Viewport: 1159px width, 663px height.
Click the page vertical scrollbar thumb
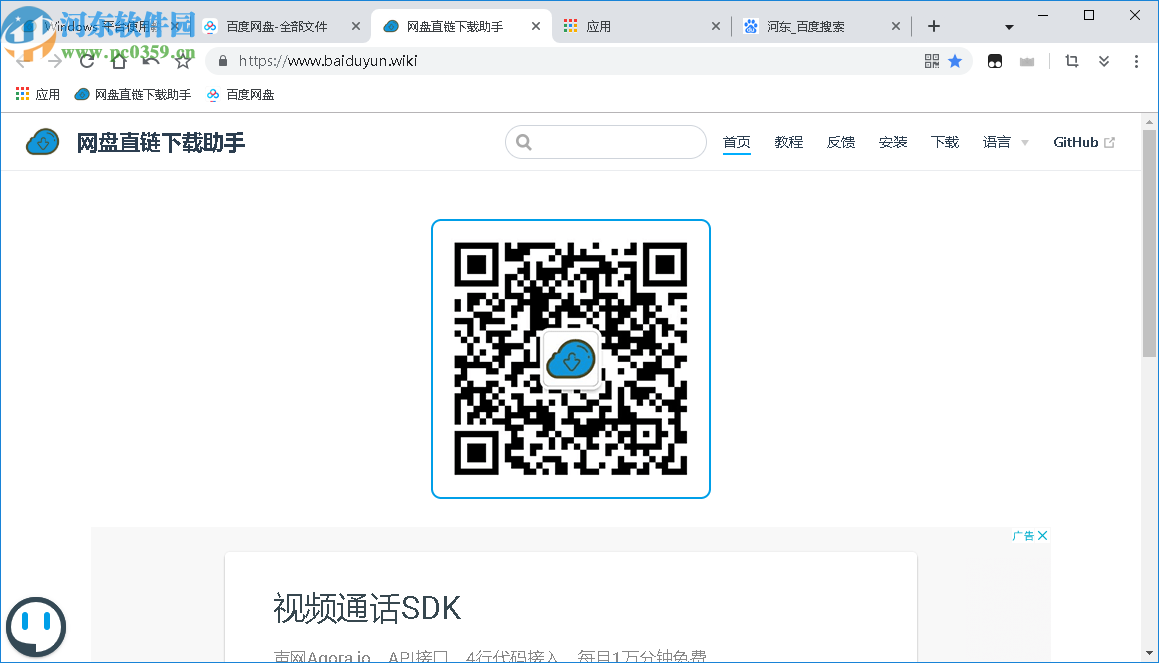pyautogui.click(x=1149, y=244)
